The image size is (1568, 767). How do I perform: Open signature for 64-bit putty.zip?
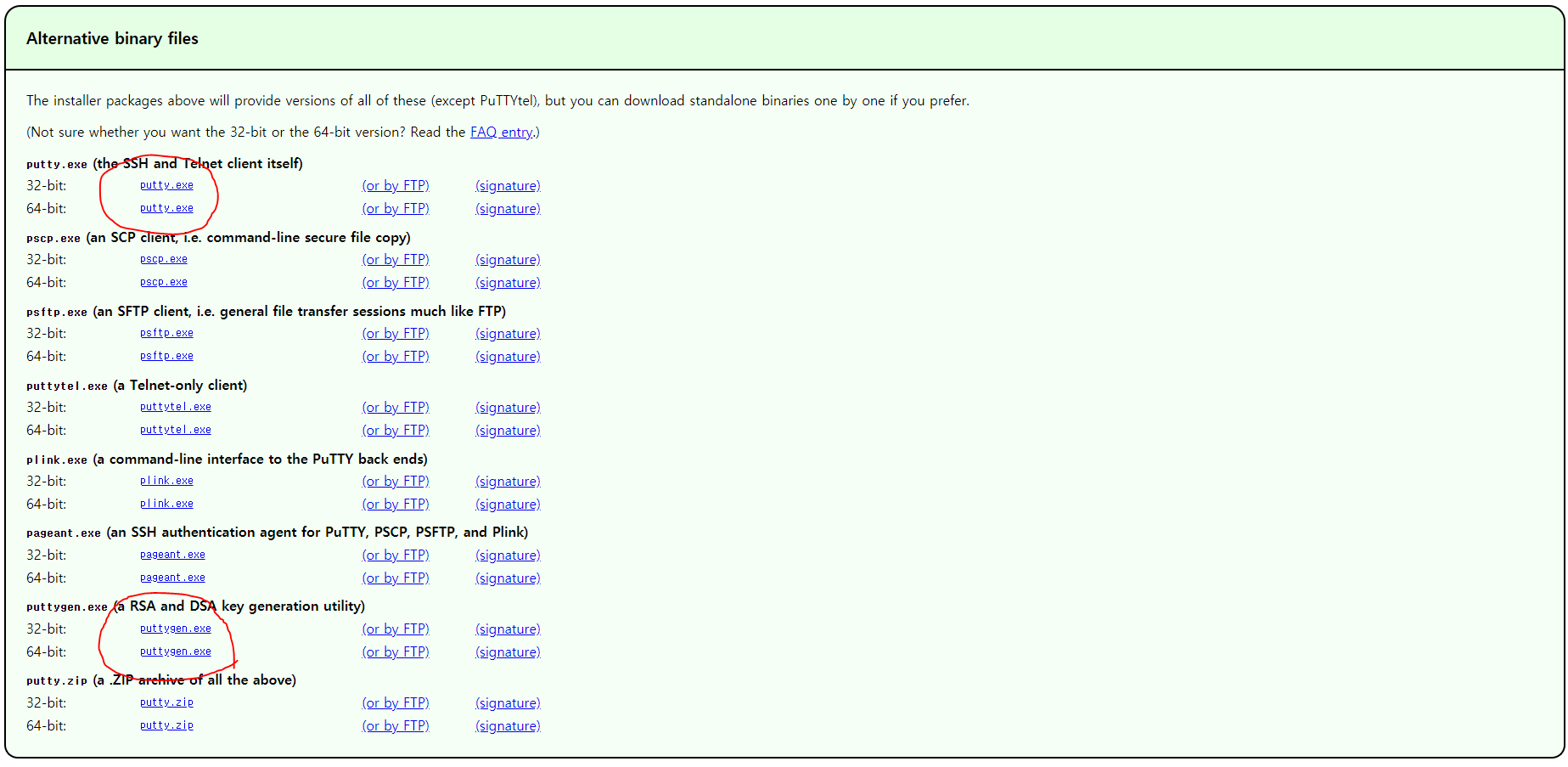(508, 726)
